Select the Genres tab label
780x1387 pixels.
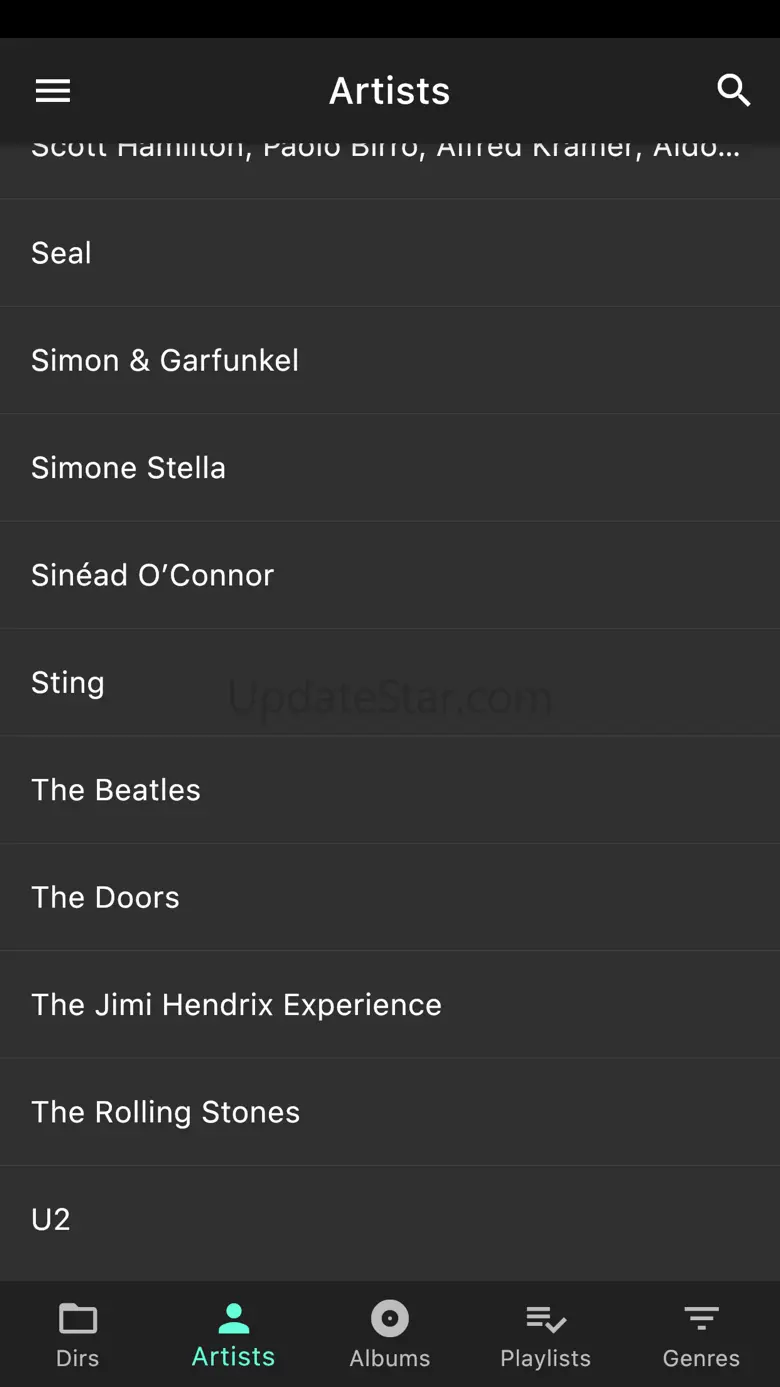point(701,1358)
